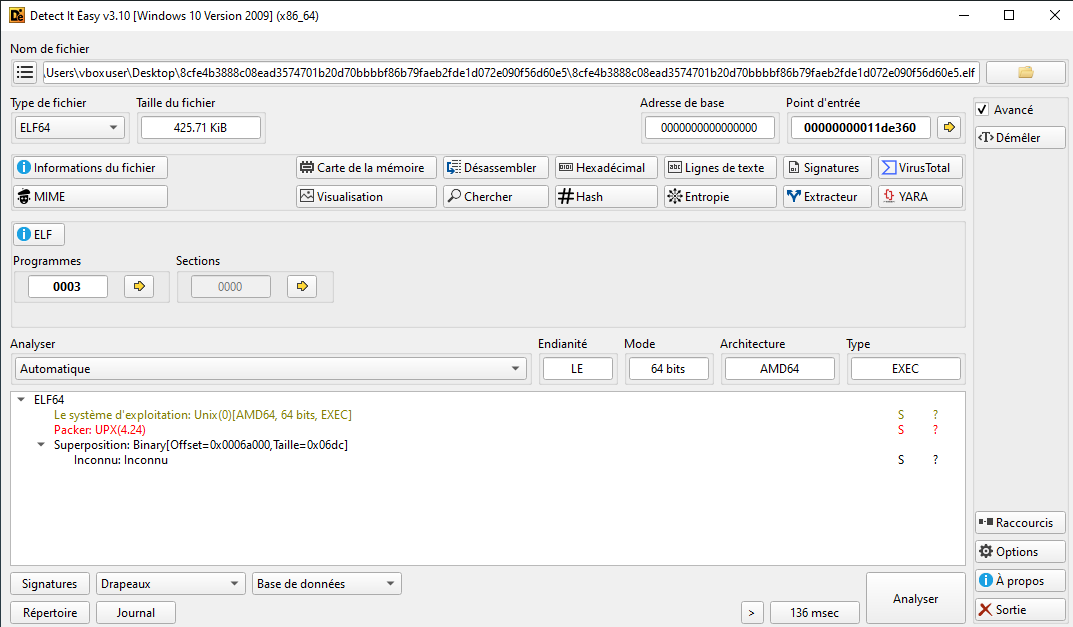The height and width of the screenshot is (627, 1073).
Task: Click Taille du fichier value field
Action: 201,127
